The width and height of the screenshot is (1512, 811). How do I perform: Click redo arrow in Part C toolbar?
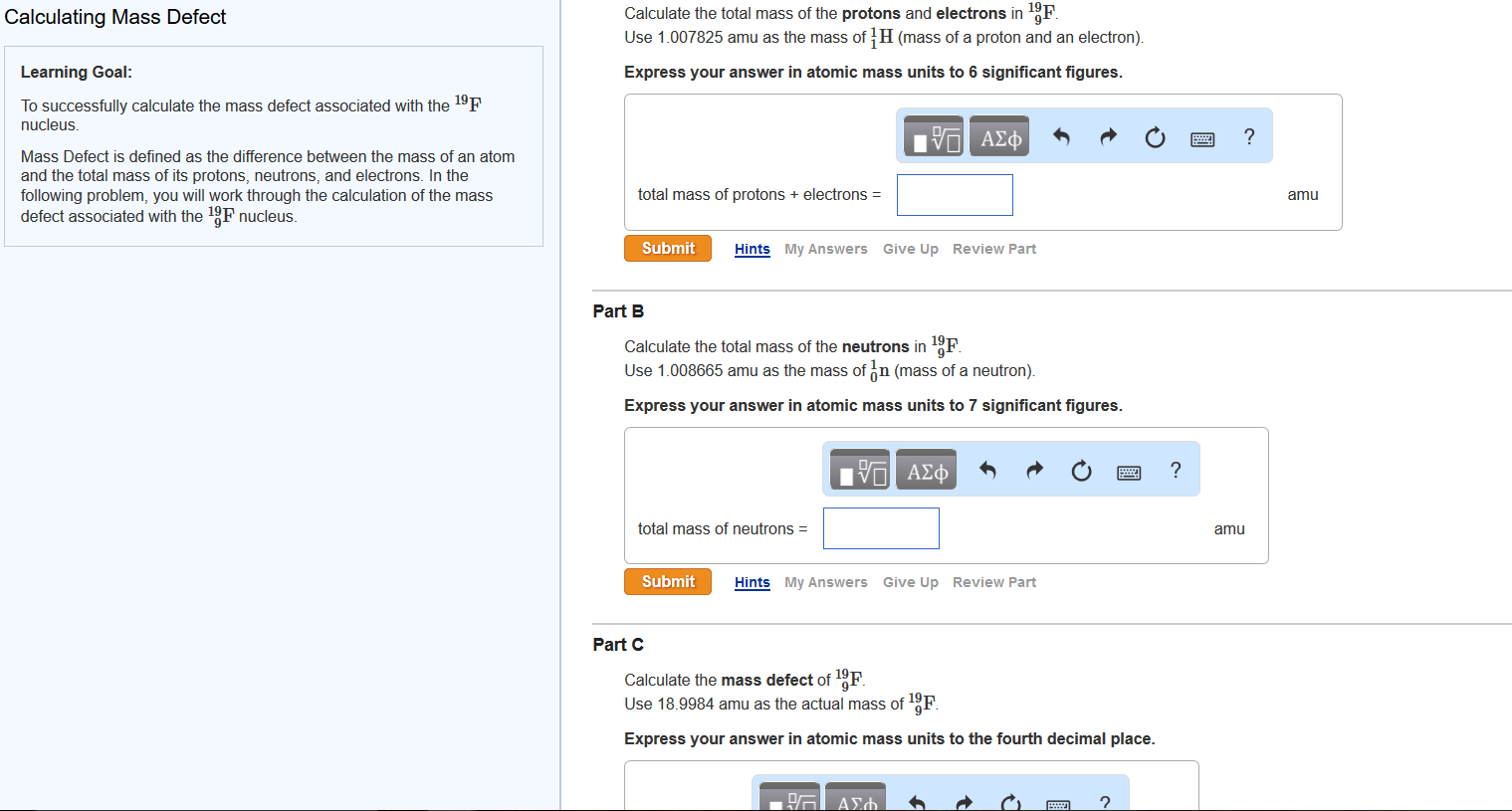964,802
